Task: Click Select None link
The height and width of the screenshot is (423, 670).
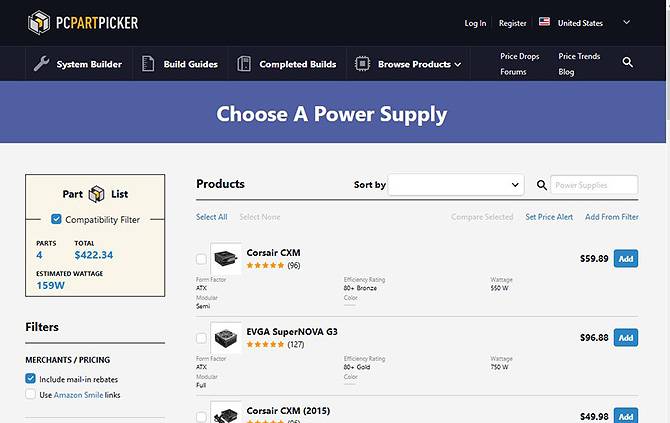Action: (x=260, y=217)
